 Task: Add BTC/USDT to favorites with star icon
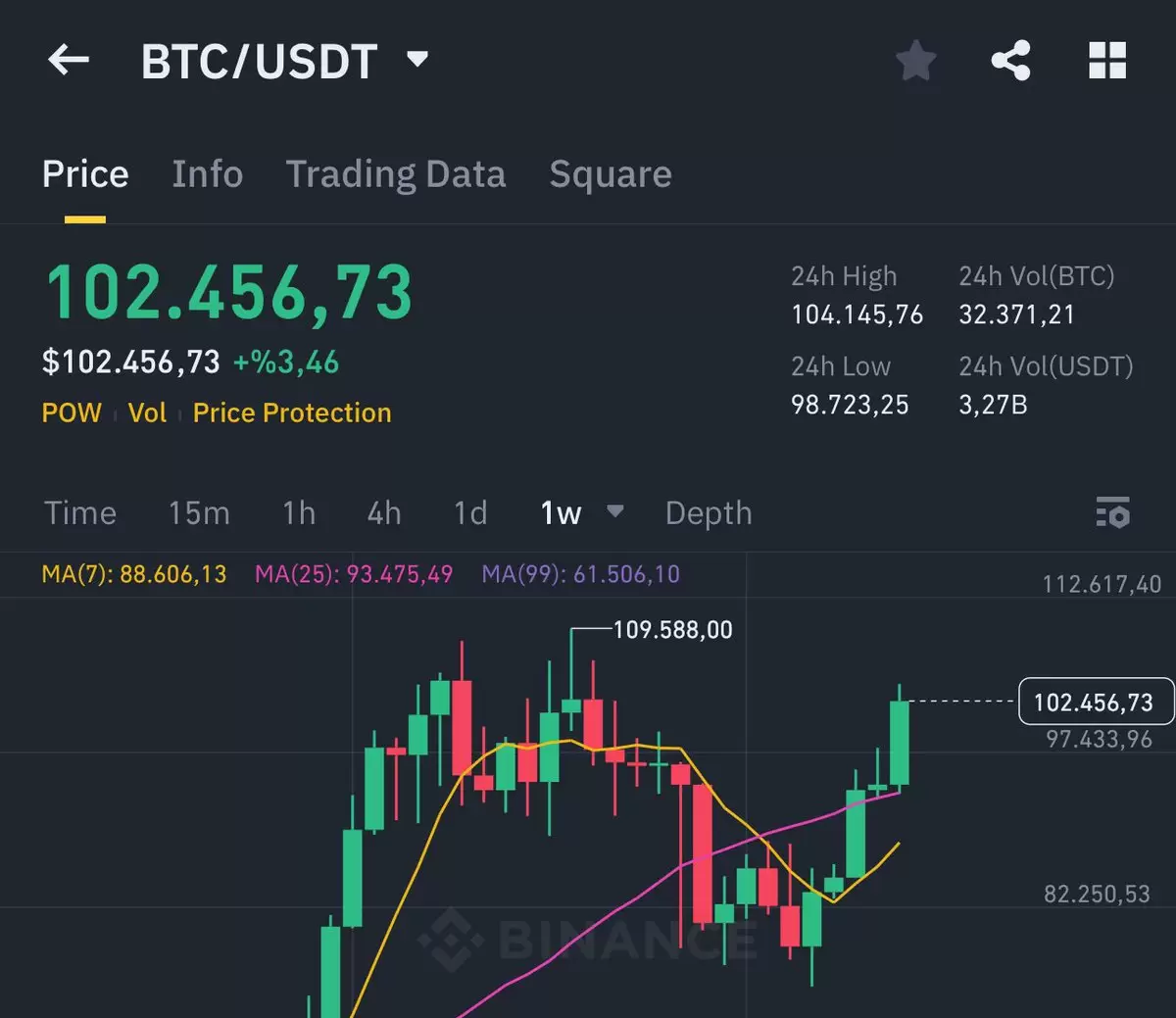click(x=916, y=61)
